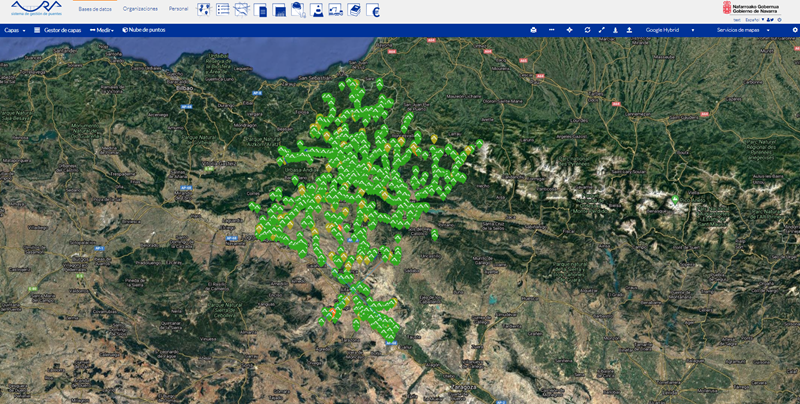Click the book catalog icon
800x404 pixels.
[355, 11]
